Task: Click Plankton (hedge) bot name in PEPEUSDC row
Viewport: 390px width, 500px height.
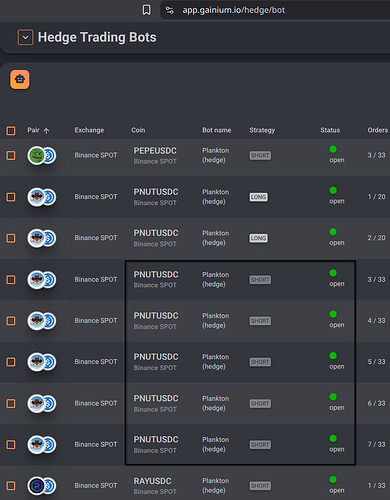Action: pyautogui.click(x=215, y=155)
